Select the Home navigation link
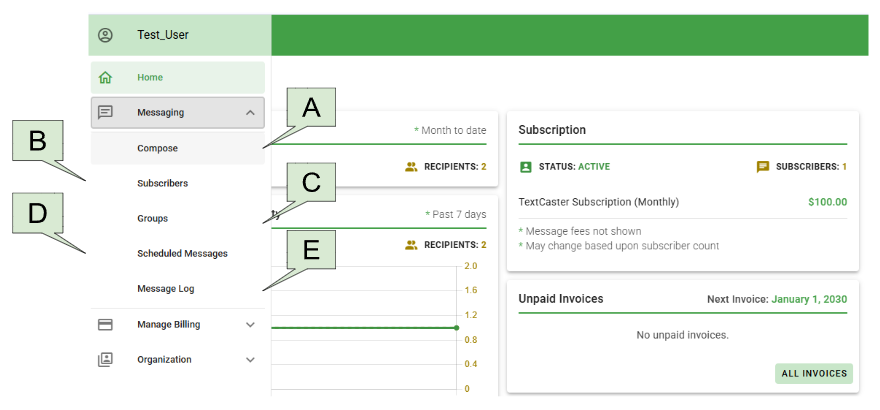 point(150,78)
